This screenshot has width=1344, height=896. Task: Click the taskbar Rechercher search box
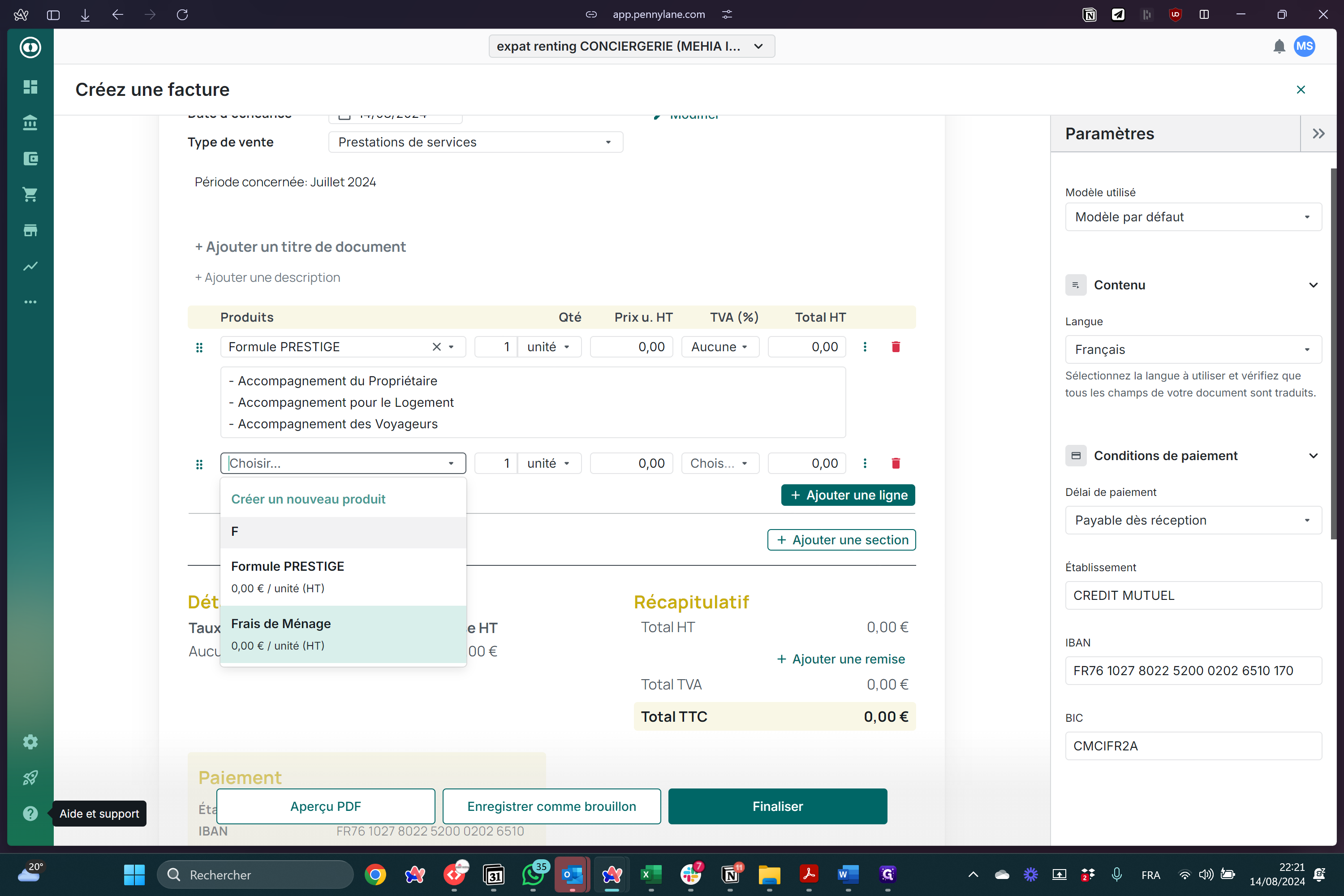255,875
